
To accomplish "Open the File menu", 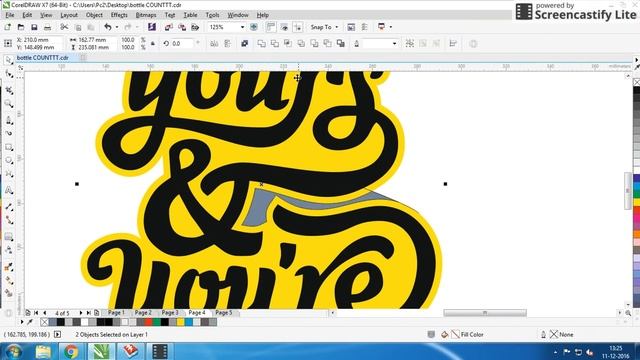I will [x=10, y=15].
